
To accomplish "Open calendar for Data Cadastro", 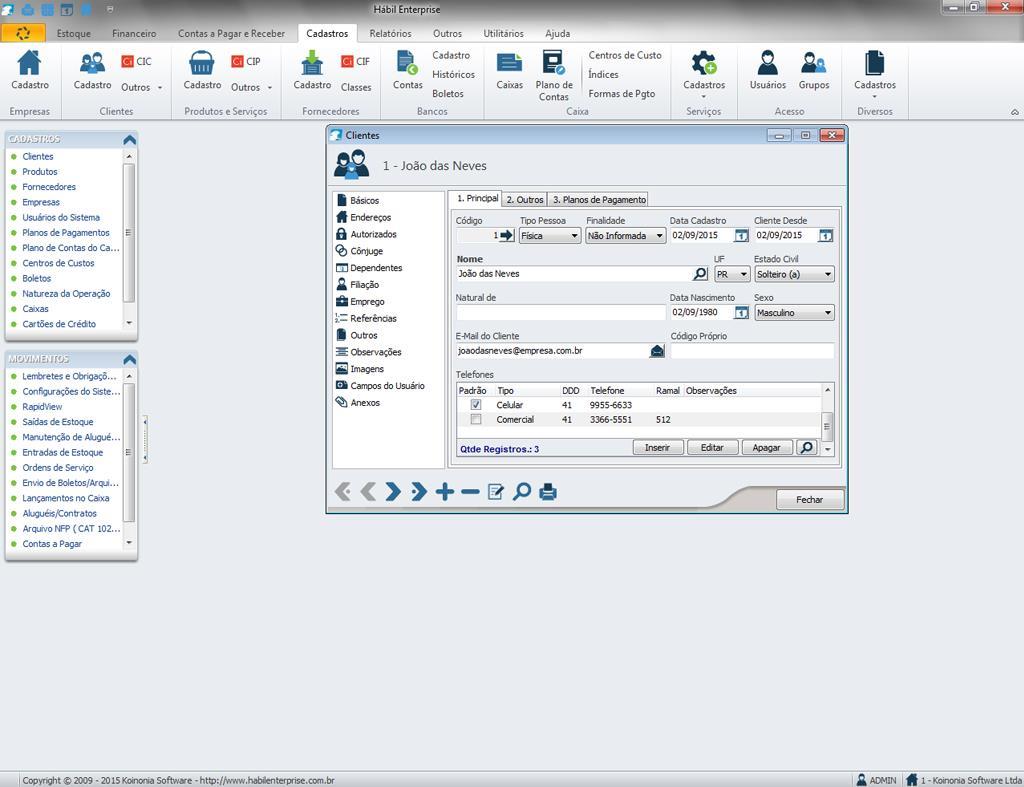I will click(741, 236).
